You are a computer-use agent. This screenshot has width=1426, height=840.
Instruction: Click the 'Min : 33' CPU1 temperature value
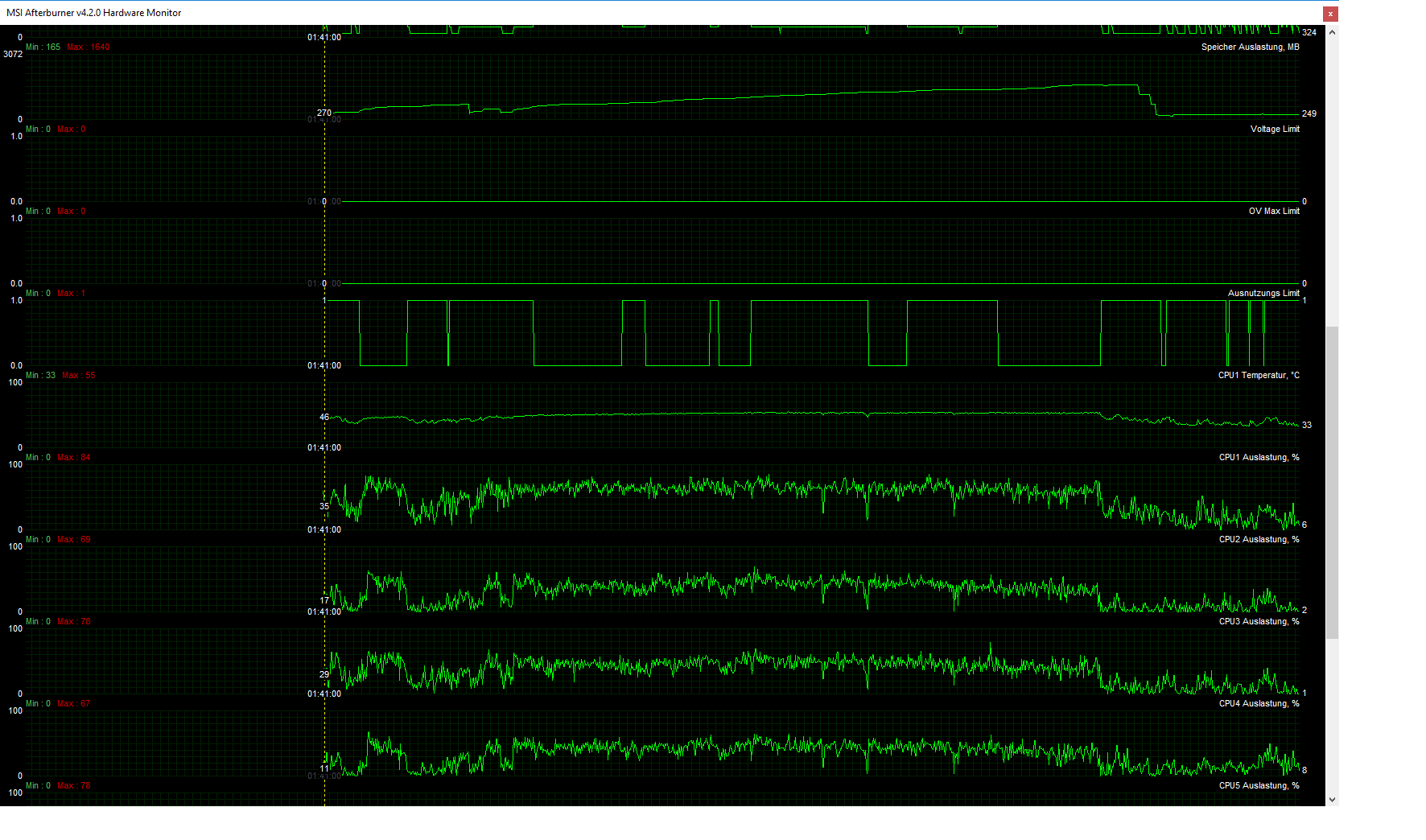click(40, 375)
